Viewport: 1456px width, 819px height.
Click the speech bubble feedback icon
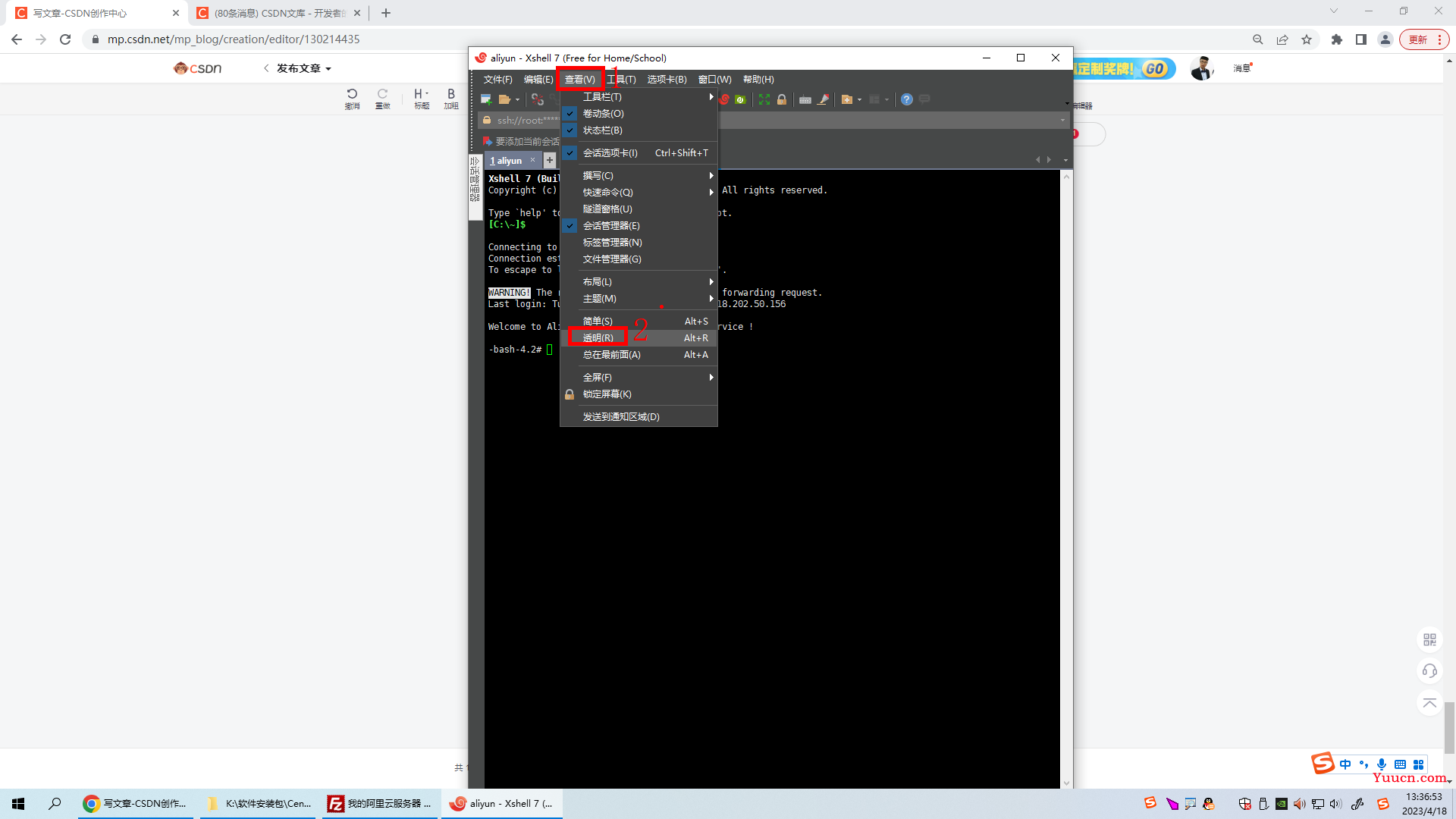[924, 99]
